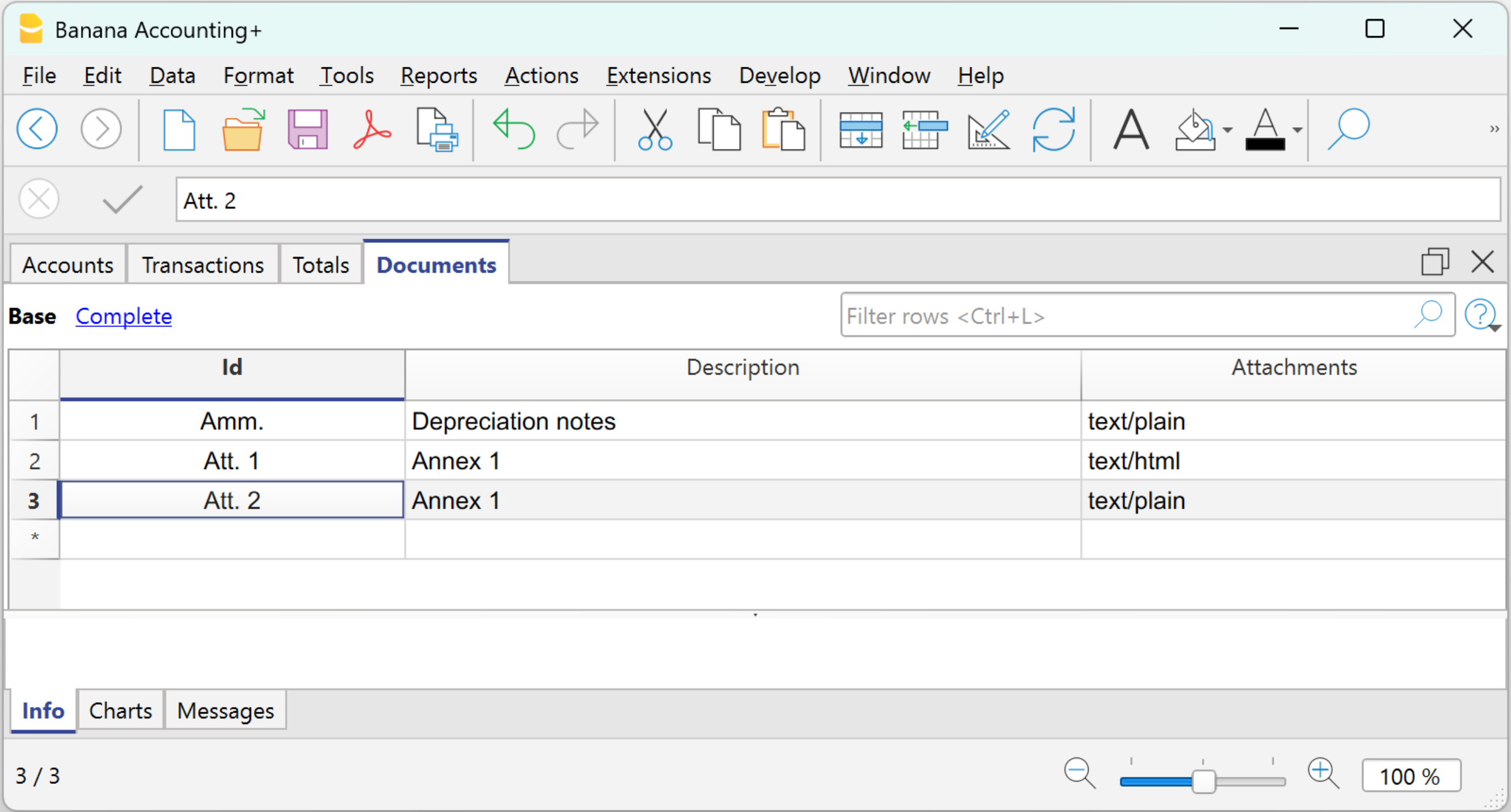Click the Export to PDF icon
Image resolution: width=1511 pixels, height=812 pixels.
[372, 130]
